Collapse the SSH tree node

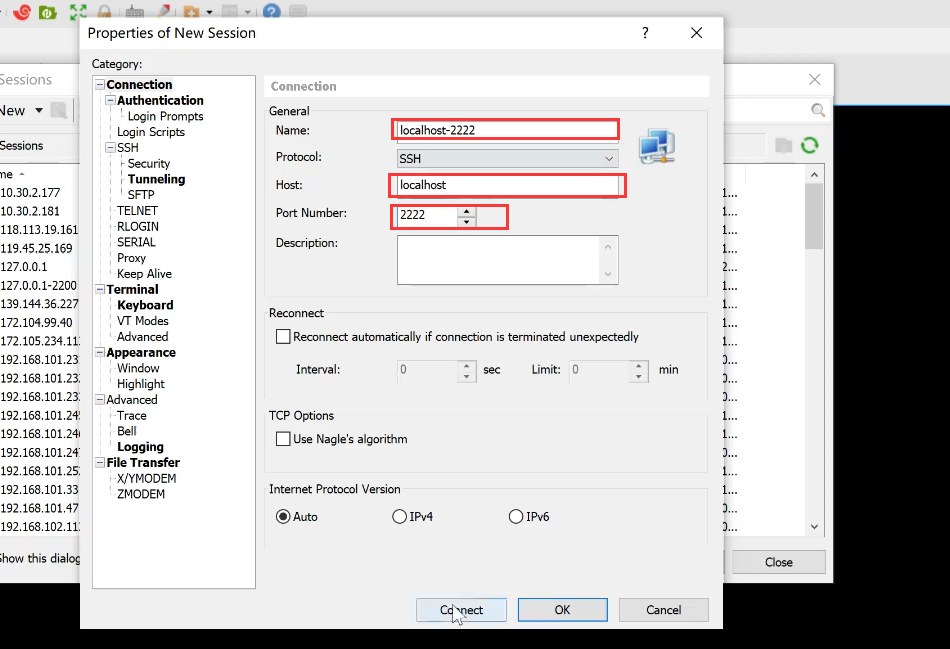point(110,148)
